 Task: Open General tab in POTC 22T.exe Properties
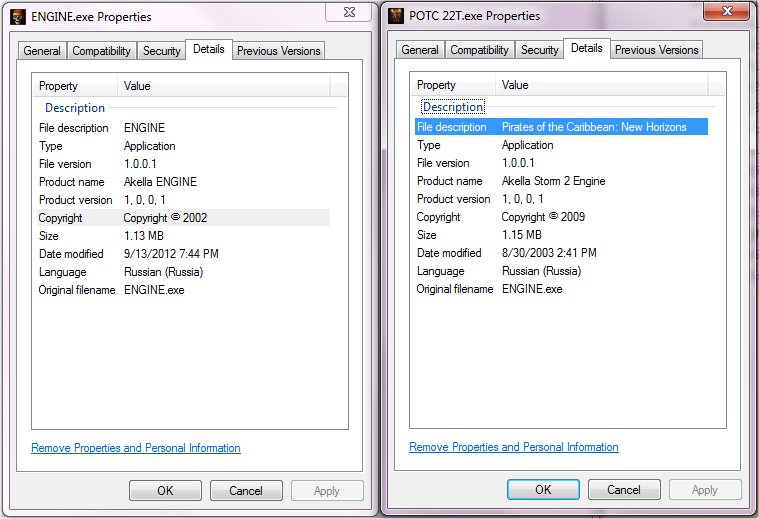coord(420,50)
